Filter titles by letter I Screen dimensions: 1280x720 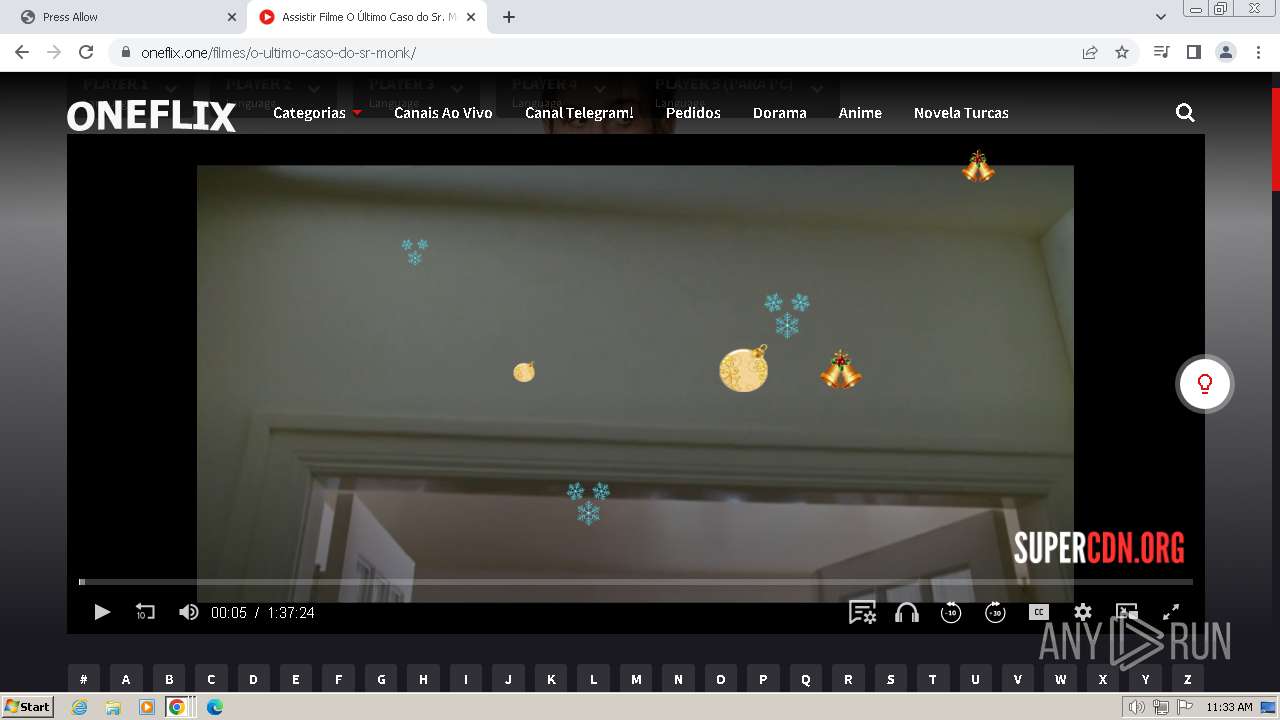pyautogui.click(x=466, y=679)
